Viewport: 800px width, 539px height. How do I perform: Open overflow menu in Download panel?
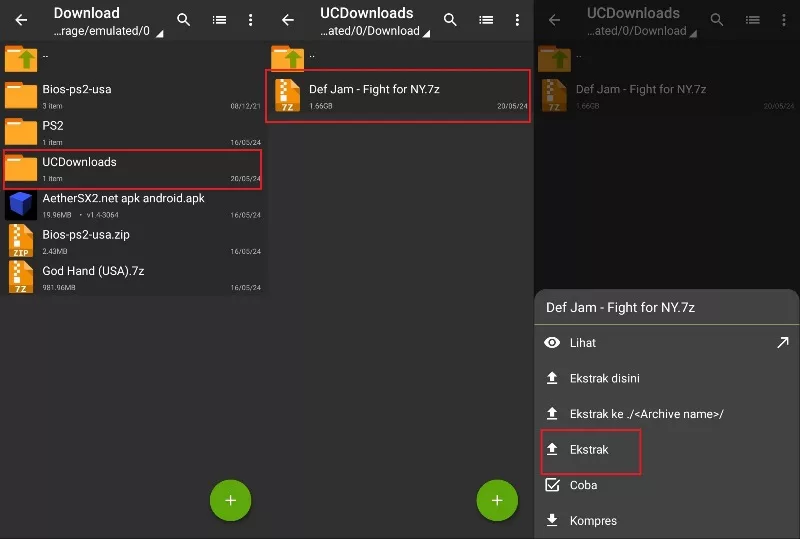point(251,20)
